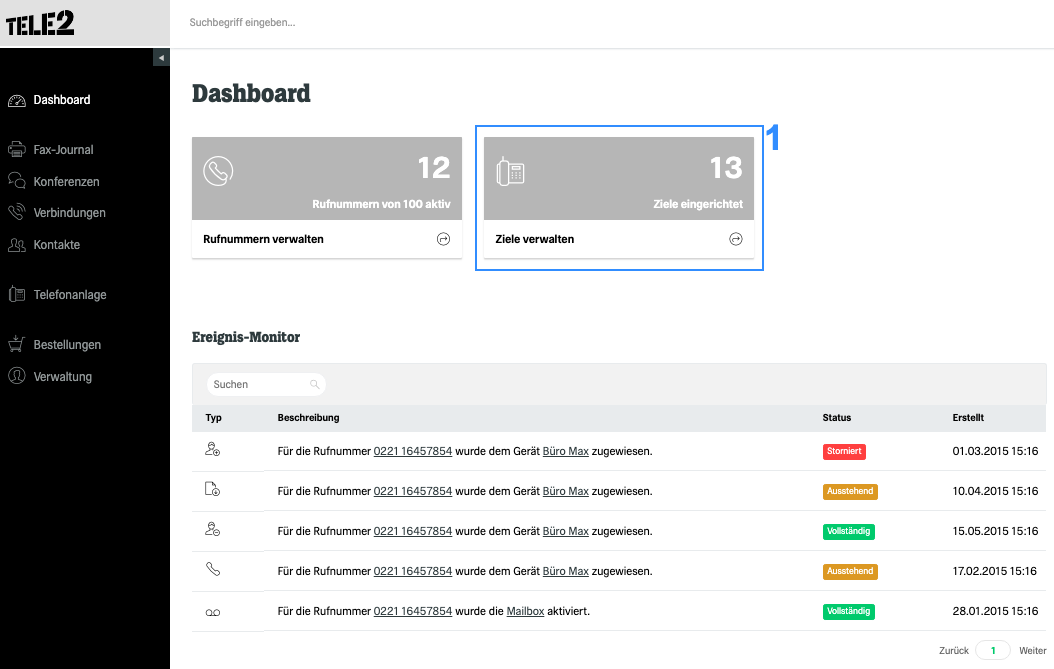The width and height of the screenshot is (1054, 669).
Task: Click the Konferenzen chat bubbles icon
Action: (17, 181)
